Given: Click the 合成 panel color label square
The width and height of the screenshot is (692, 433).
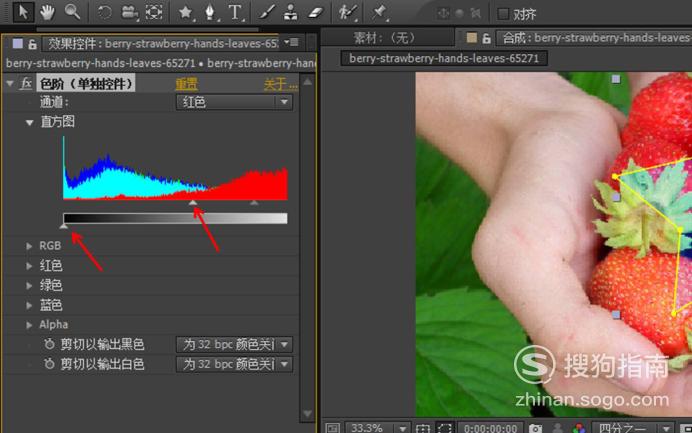Looking at the screenshot, I should point(471,38).
